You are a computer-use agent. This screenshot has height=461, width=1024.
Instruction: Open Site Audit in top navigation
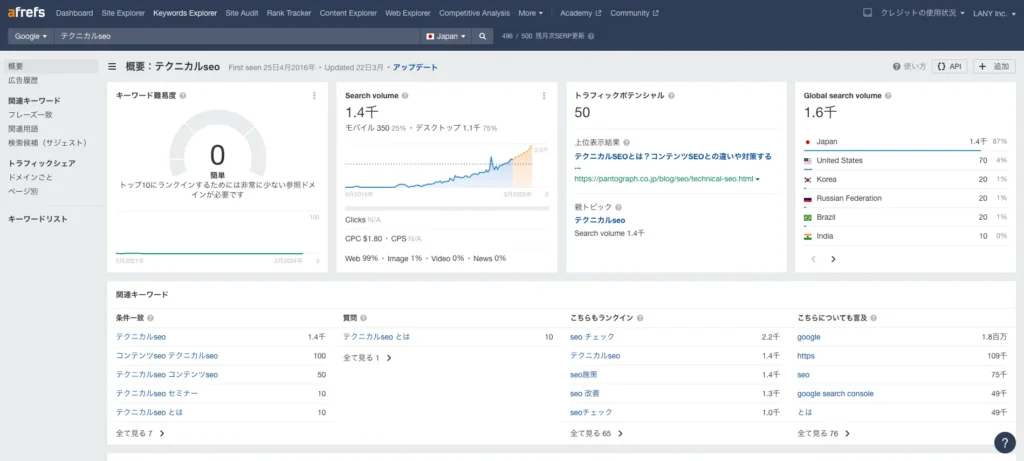pyautogui.click(x=242, y=13)
